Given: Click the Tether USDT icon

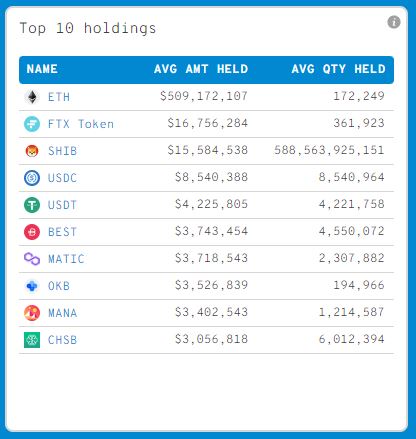Looking at the screenshot, I should (32, 205).
